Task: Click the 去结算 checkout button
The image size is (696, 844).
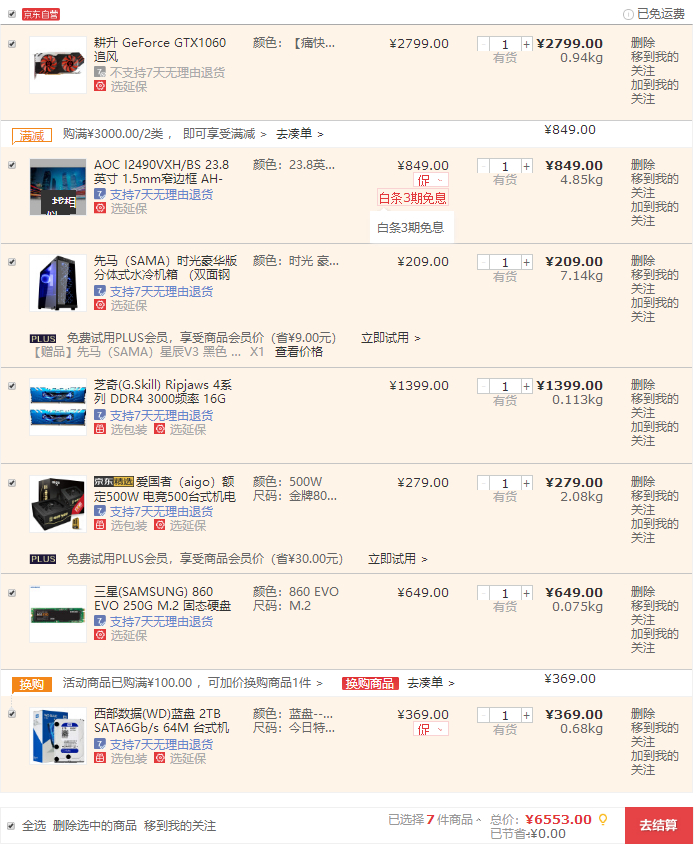Action: (x=658, y=825)
